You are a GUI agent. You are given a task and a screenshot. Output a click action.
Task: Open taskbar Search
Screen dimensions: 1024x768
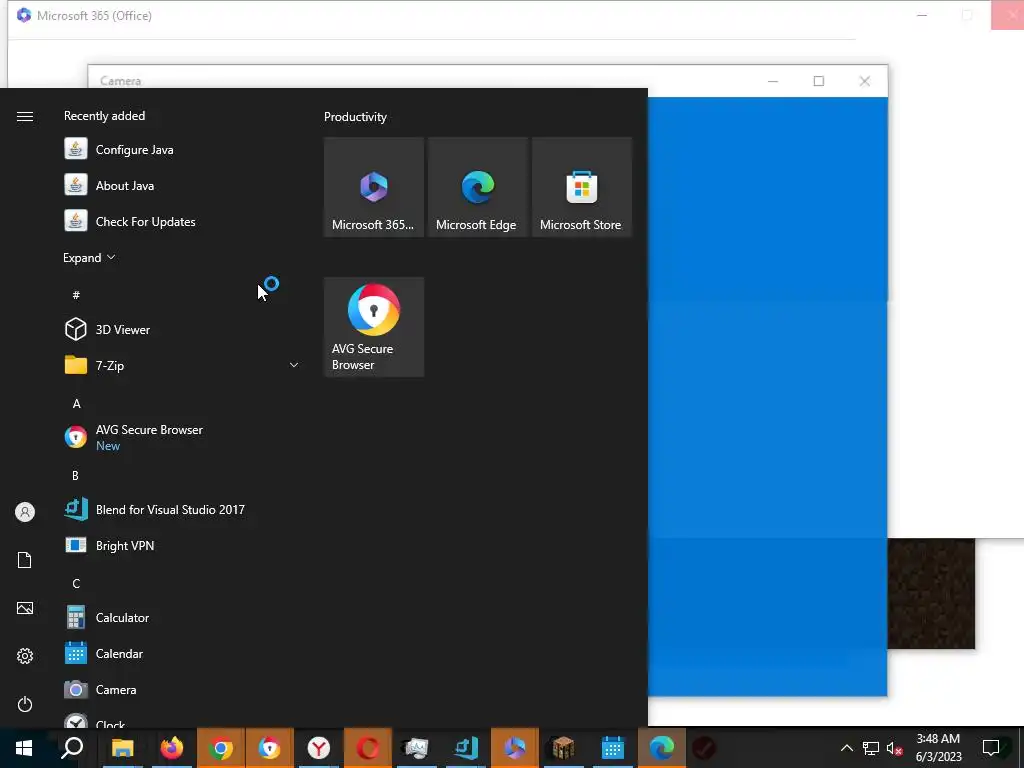(72, 748)
